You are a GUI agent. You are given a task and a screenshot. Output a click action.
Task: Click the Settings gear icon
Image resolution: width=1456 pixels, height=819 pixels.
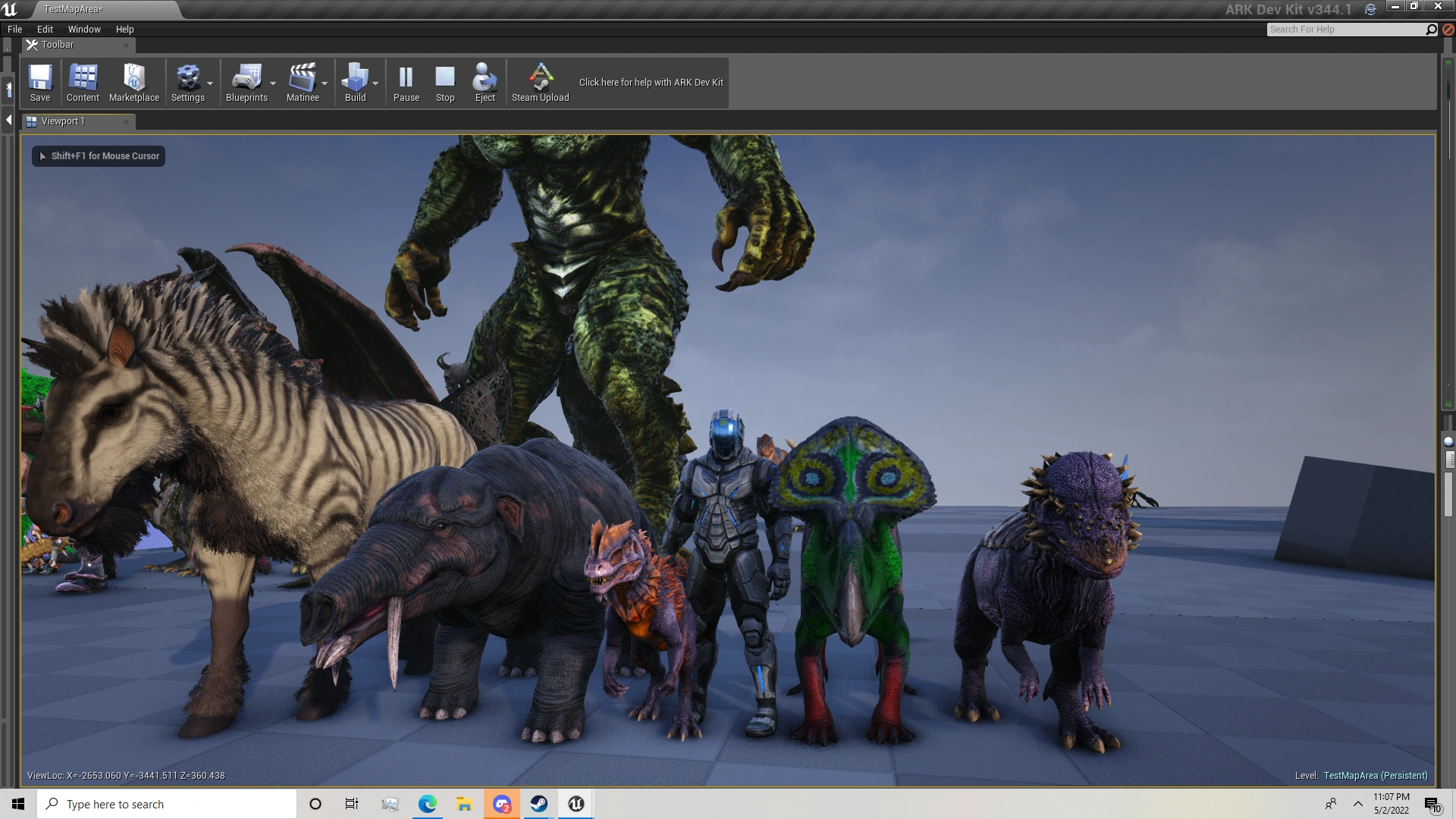187,78
